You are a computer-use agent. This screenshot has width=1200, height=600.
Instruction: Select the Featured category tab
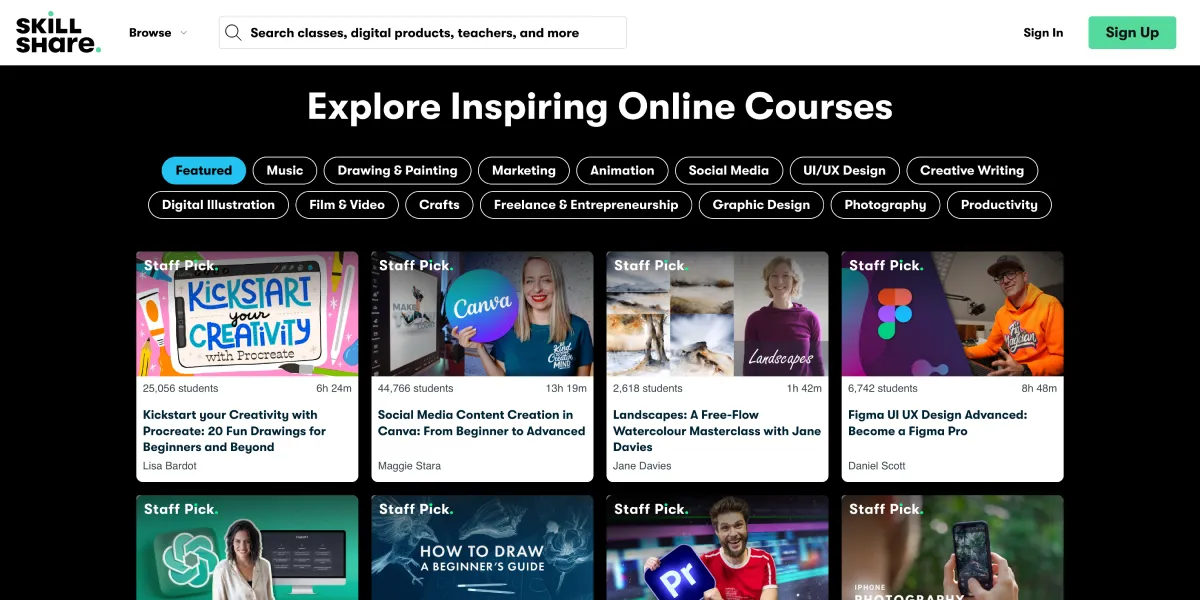point(204,171)
